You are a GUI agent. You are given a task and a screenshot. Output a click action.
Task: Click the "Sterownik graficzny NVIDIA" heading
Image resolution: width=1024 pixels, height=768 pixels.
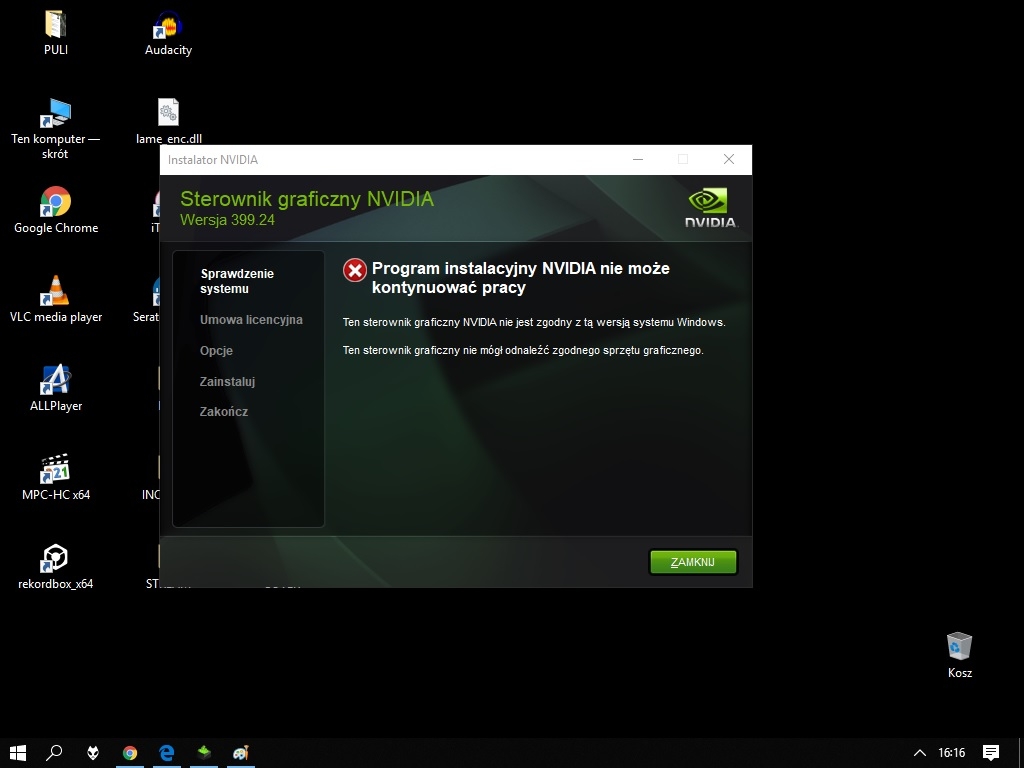(307, 199)
